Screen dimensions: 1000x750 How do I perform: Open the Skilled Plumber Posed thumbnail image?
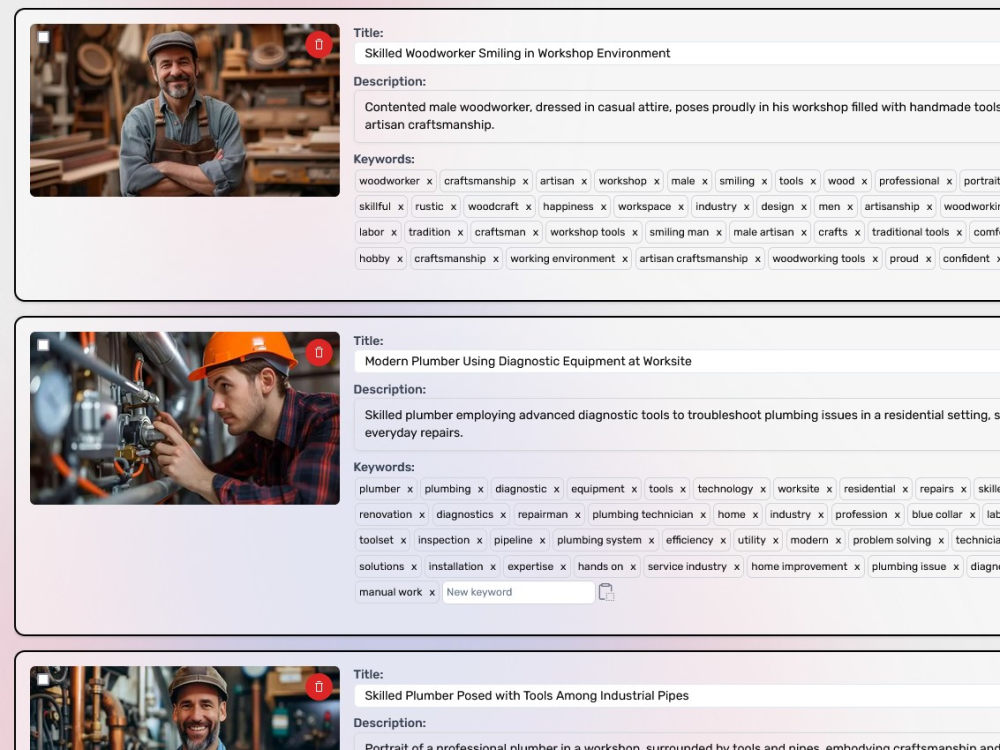(185, 708)
